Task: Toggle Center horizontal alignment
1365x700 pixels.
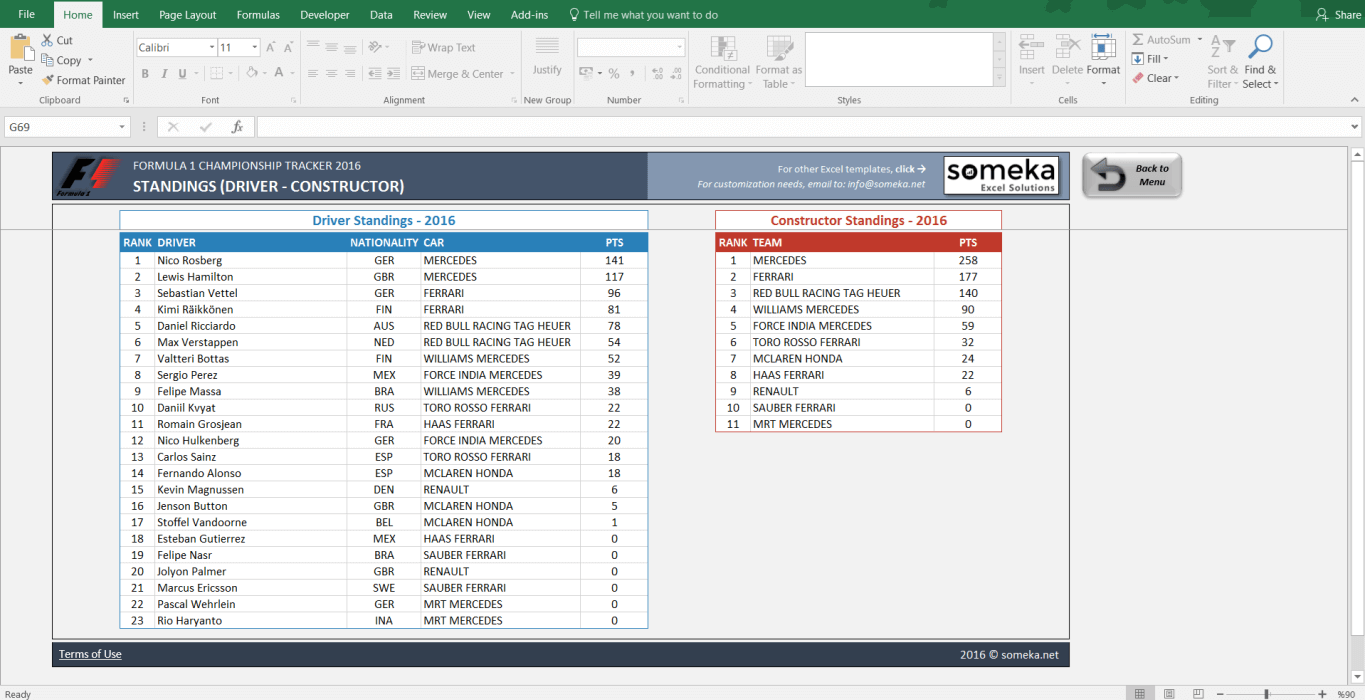Action: pos(331,73)
